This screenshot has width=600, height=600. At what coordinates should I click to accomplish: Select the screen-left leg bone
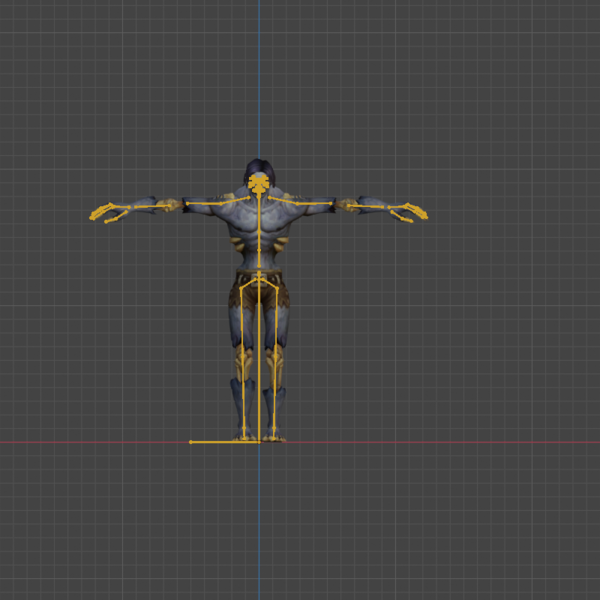pyautogui.click(x=243, y=364)
